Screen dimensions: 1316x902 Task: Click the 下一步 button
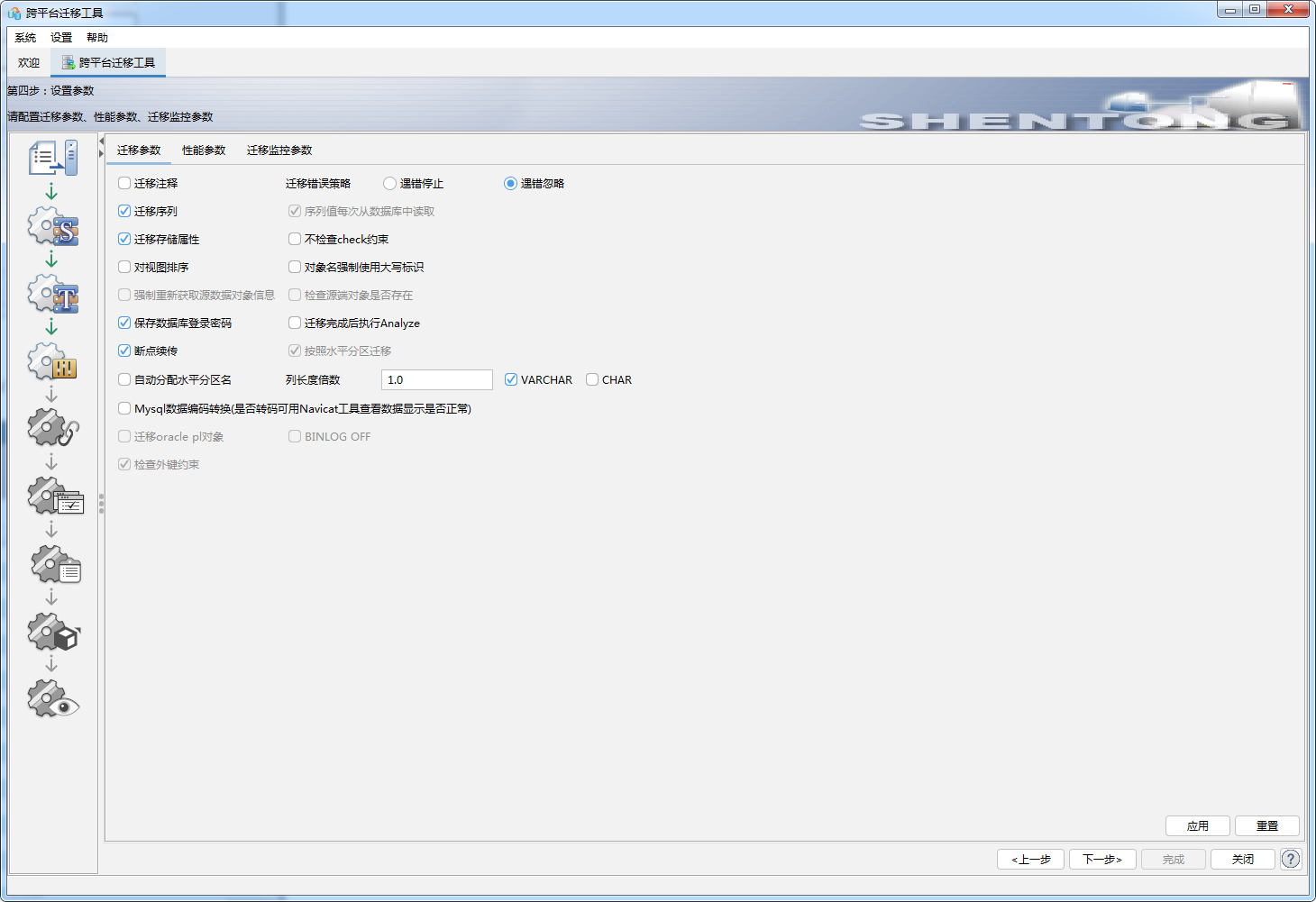(1102, 860)
